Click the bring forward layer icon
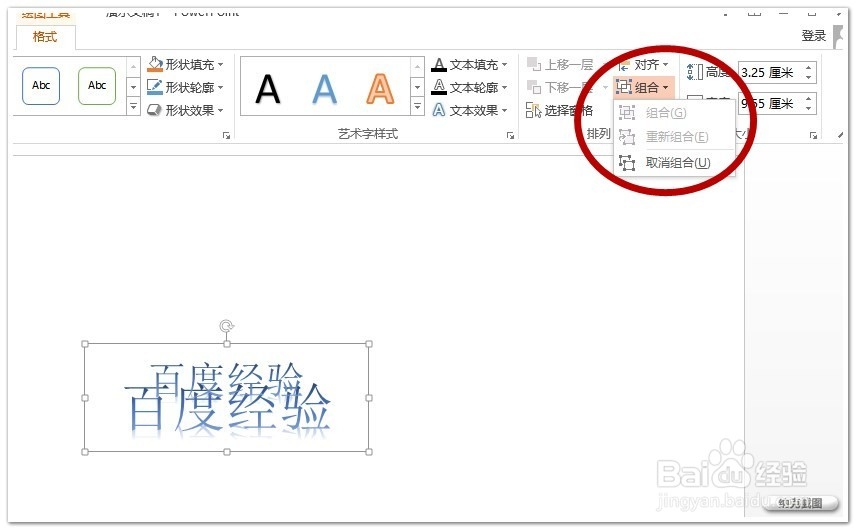The height and width of the screenshot is (530, 856). tap(534, 64)
